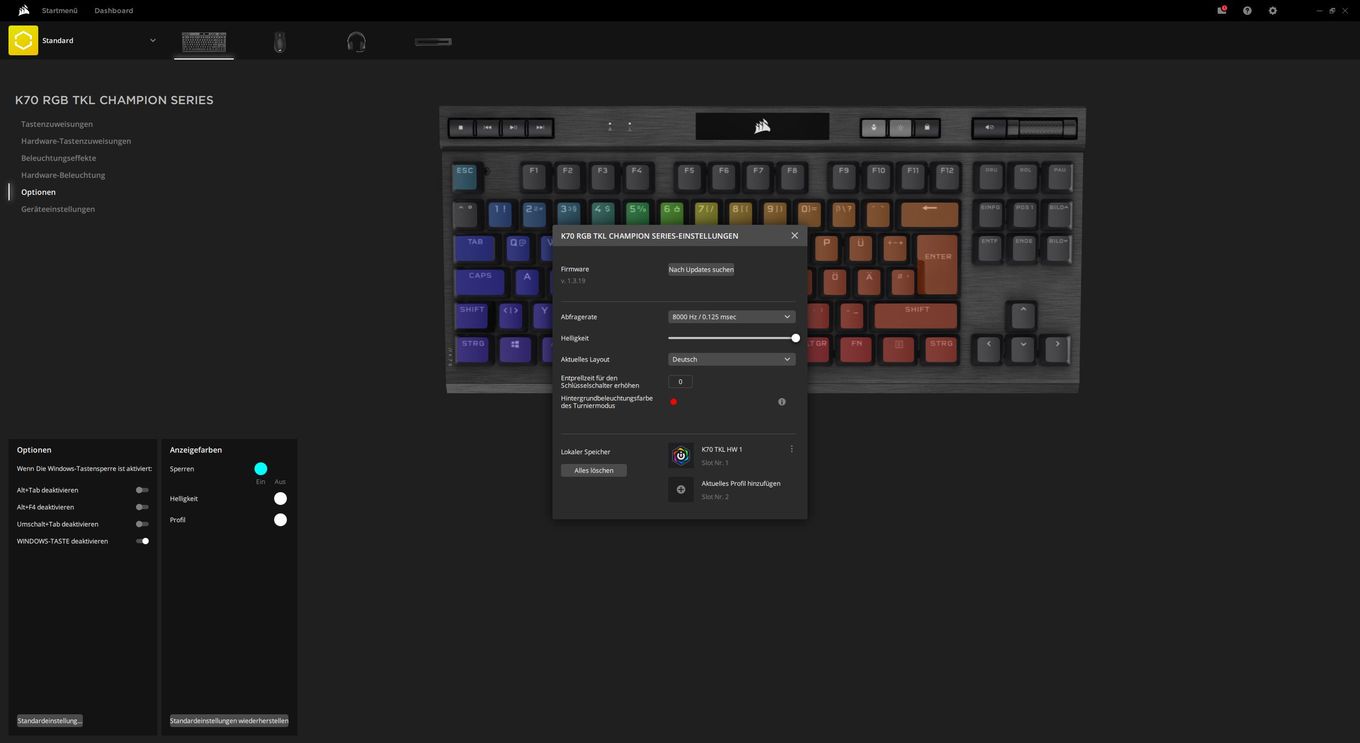Toggle Alt+Tab deaktivieren switch
Image resolution: width=1360 pixels, height=743 pixels.
pyautogui.click(x=142, y=490)
